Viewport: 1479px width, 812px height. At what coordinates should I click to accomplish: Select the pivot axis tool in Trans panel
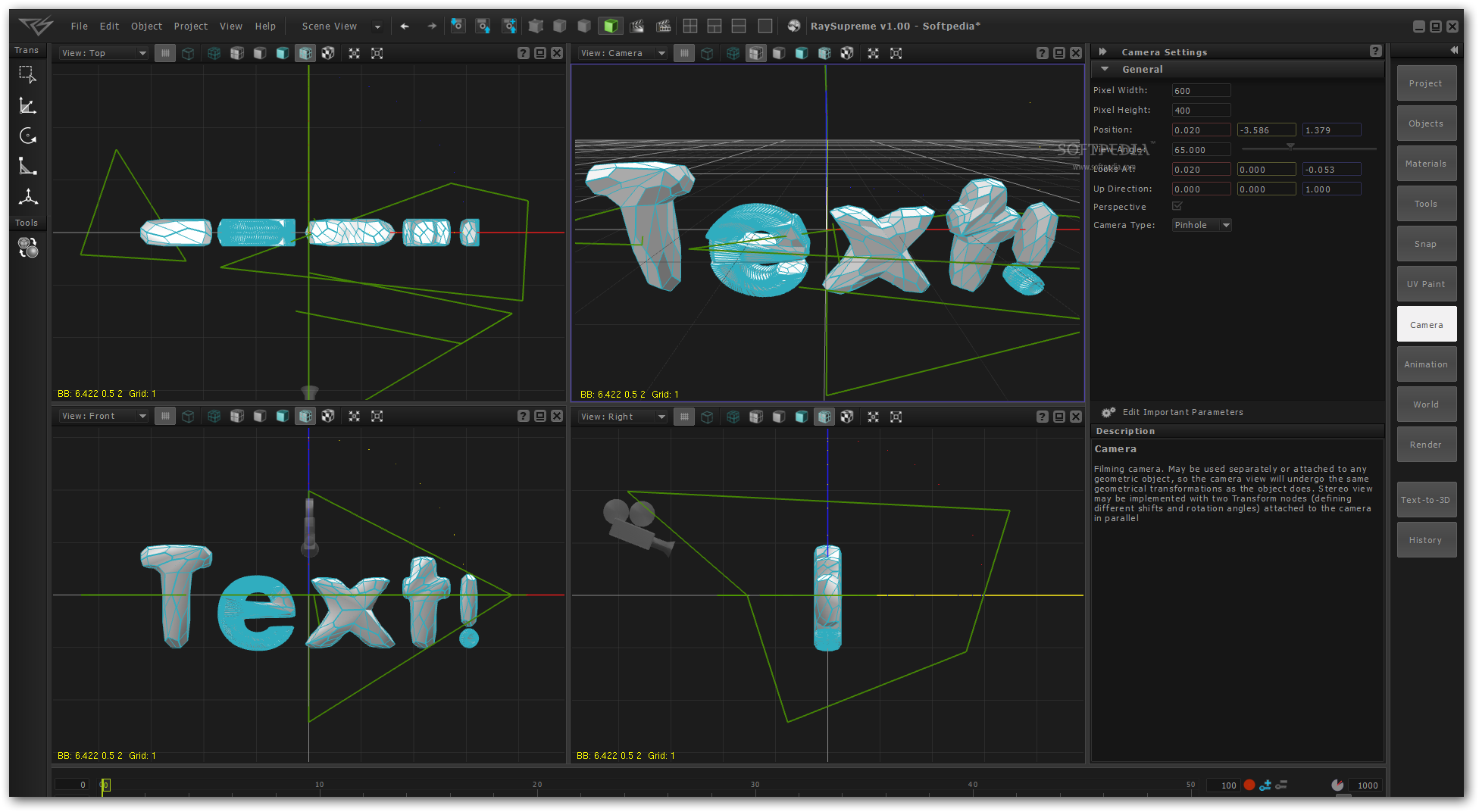coord(28,197)
